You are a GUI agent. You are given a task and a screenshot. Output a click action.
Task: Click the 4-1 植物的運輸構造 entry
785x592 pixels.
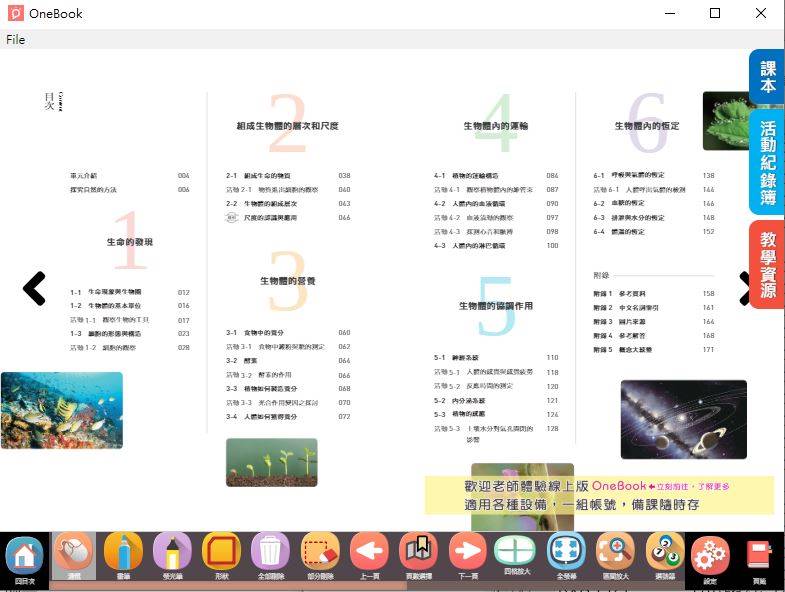click(x=496, y=176)
